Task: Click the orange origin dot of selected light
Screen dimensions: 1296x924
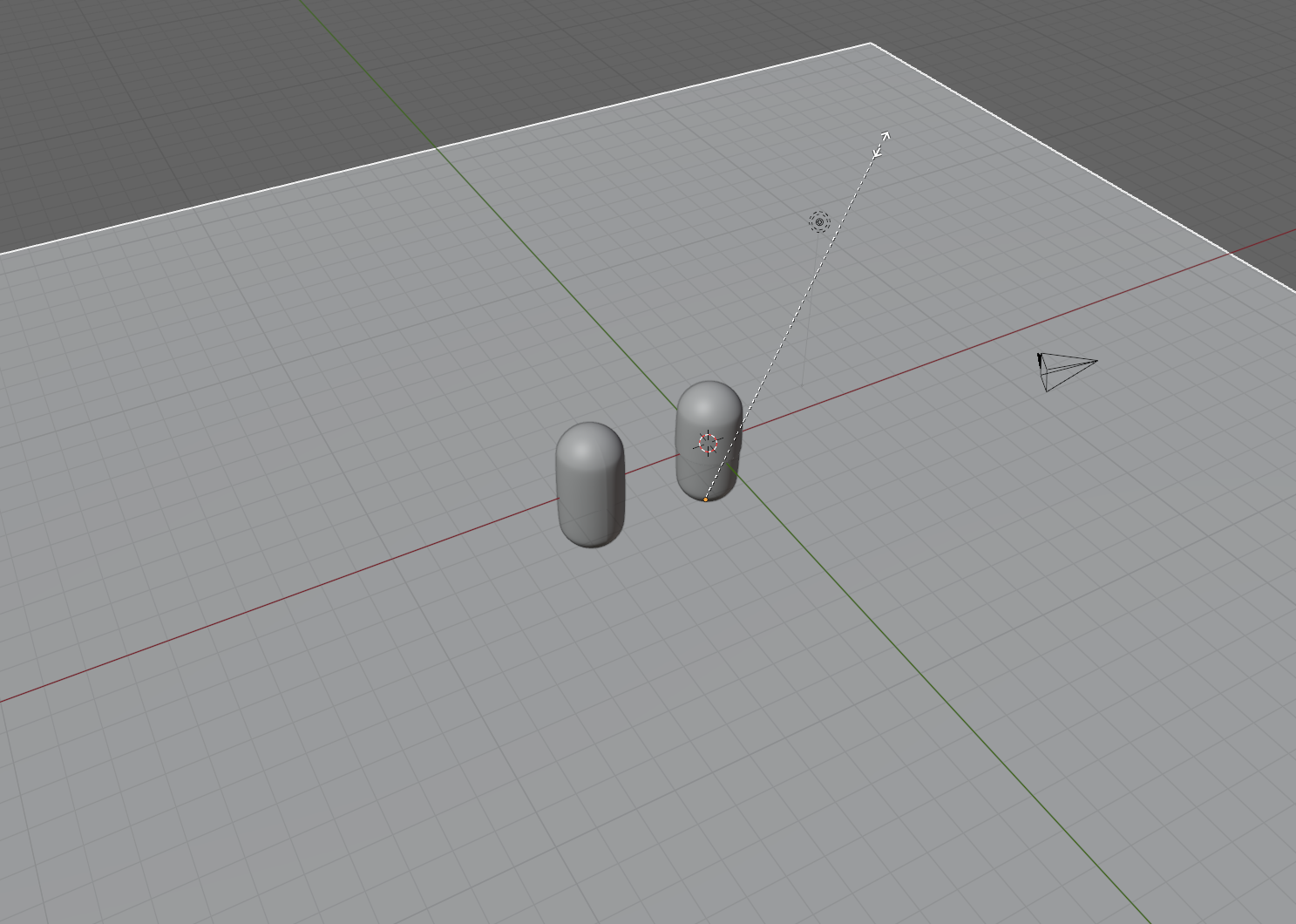Action: click(x=705, y=499)
